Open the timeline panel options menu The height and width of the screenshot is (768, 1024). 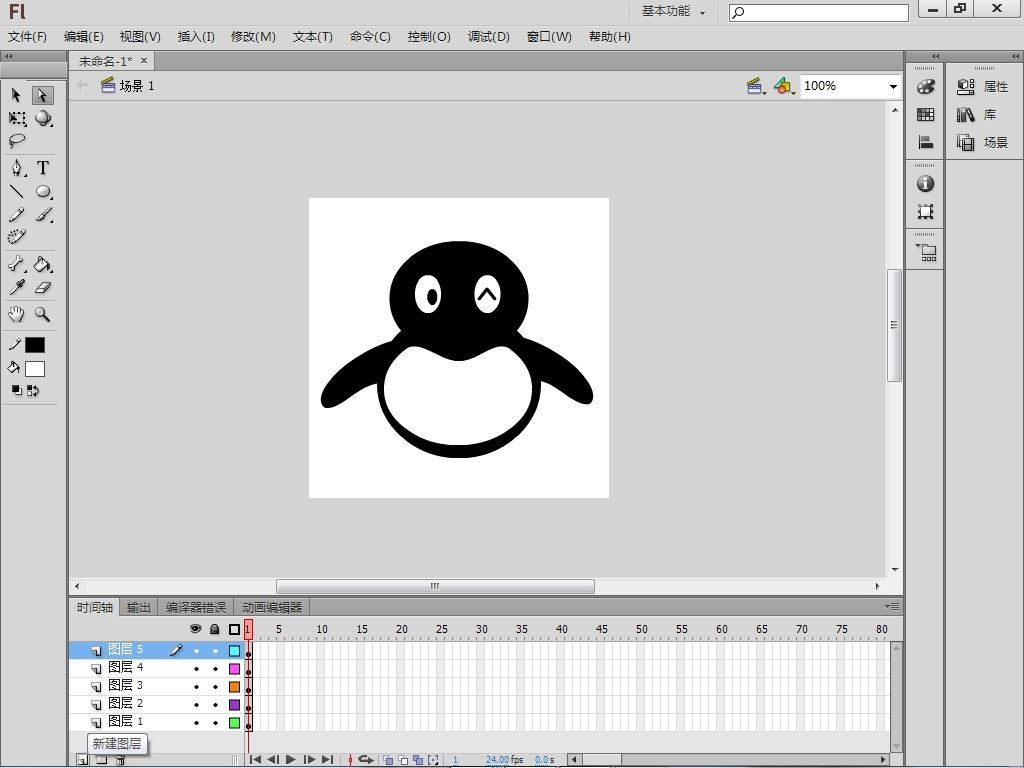point(892,607)
